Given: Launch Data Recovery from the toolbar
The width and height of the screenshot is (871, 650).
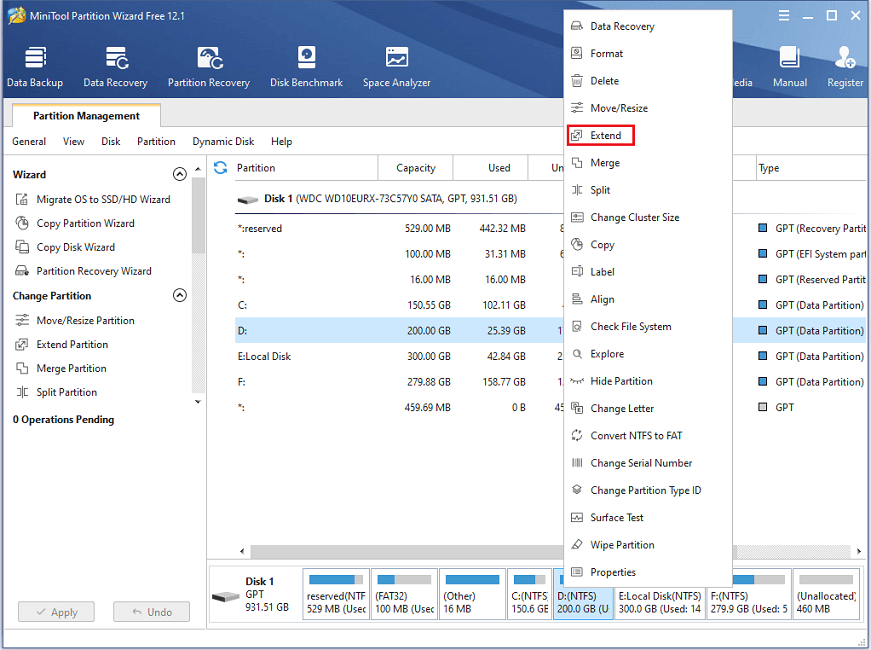Looking at the screenshot, I should coord(116,67).
